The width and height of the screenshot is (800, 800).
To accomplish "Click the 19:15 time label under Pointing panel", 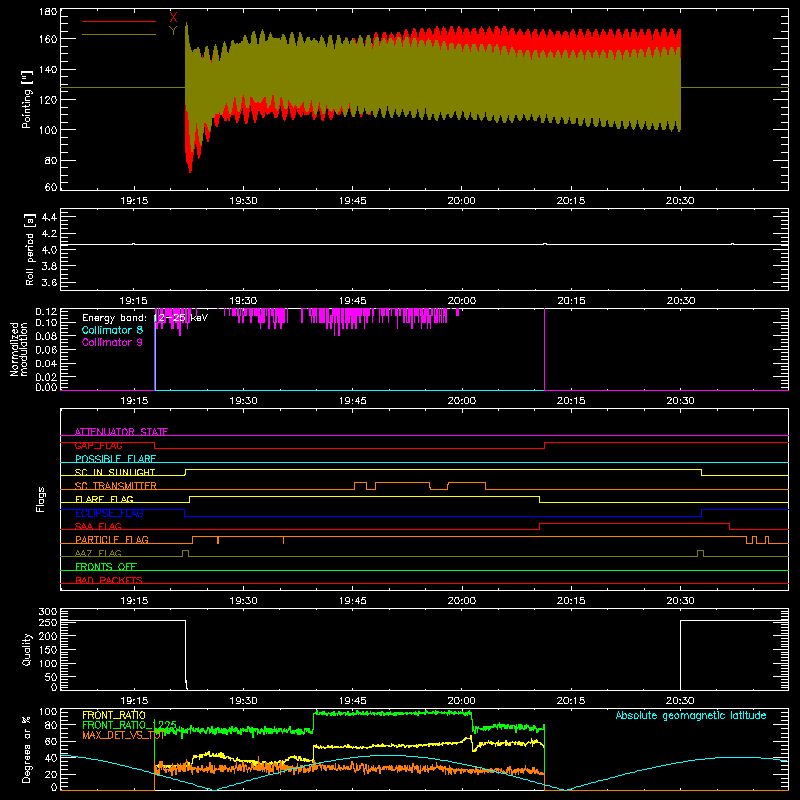I will point(134,201).
